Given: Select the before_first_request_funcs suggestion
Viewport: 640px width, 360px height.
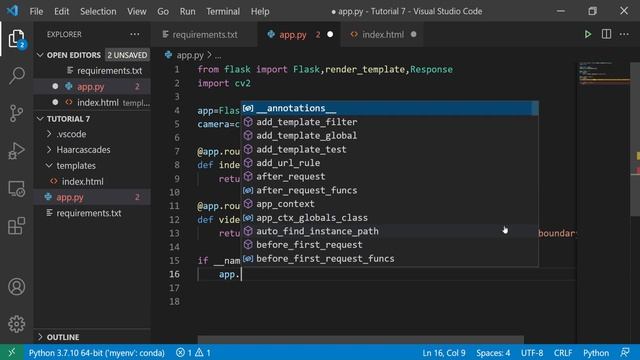Looking at the screenshot, I should coord(389,259).
